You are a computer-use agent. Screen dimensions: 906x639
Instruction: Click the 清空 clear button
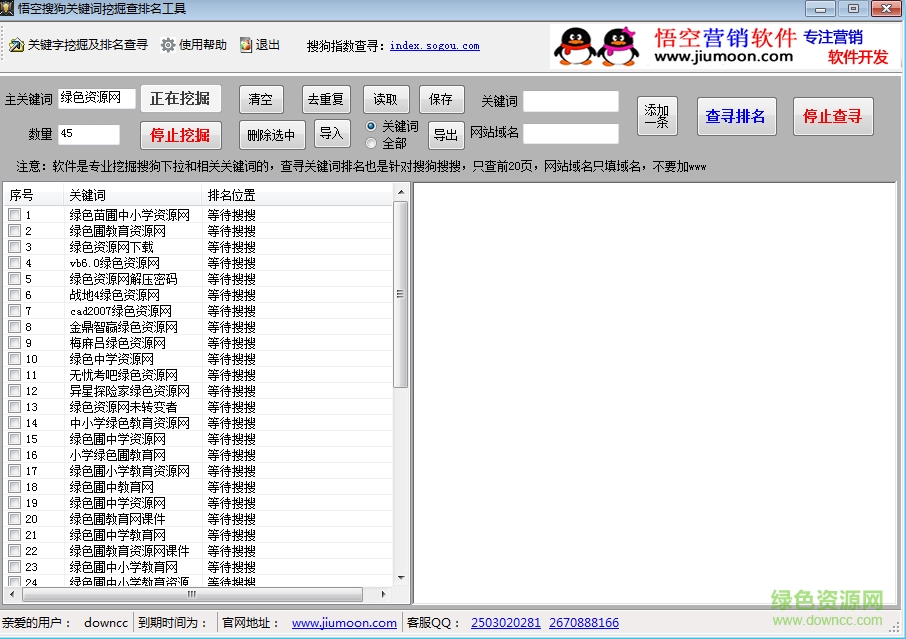259,99
